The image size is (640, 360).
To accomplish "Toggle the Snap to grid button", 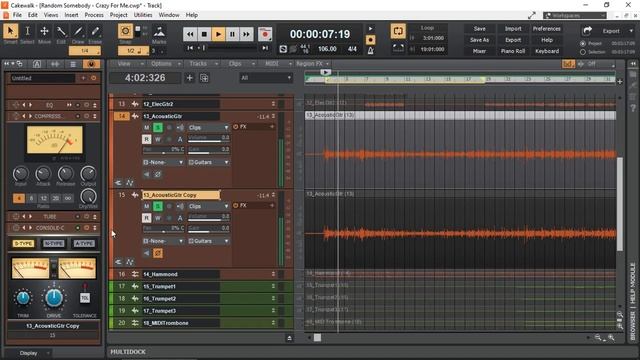I will tap(125, 31).
